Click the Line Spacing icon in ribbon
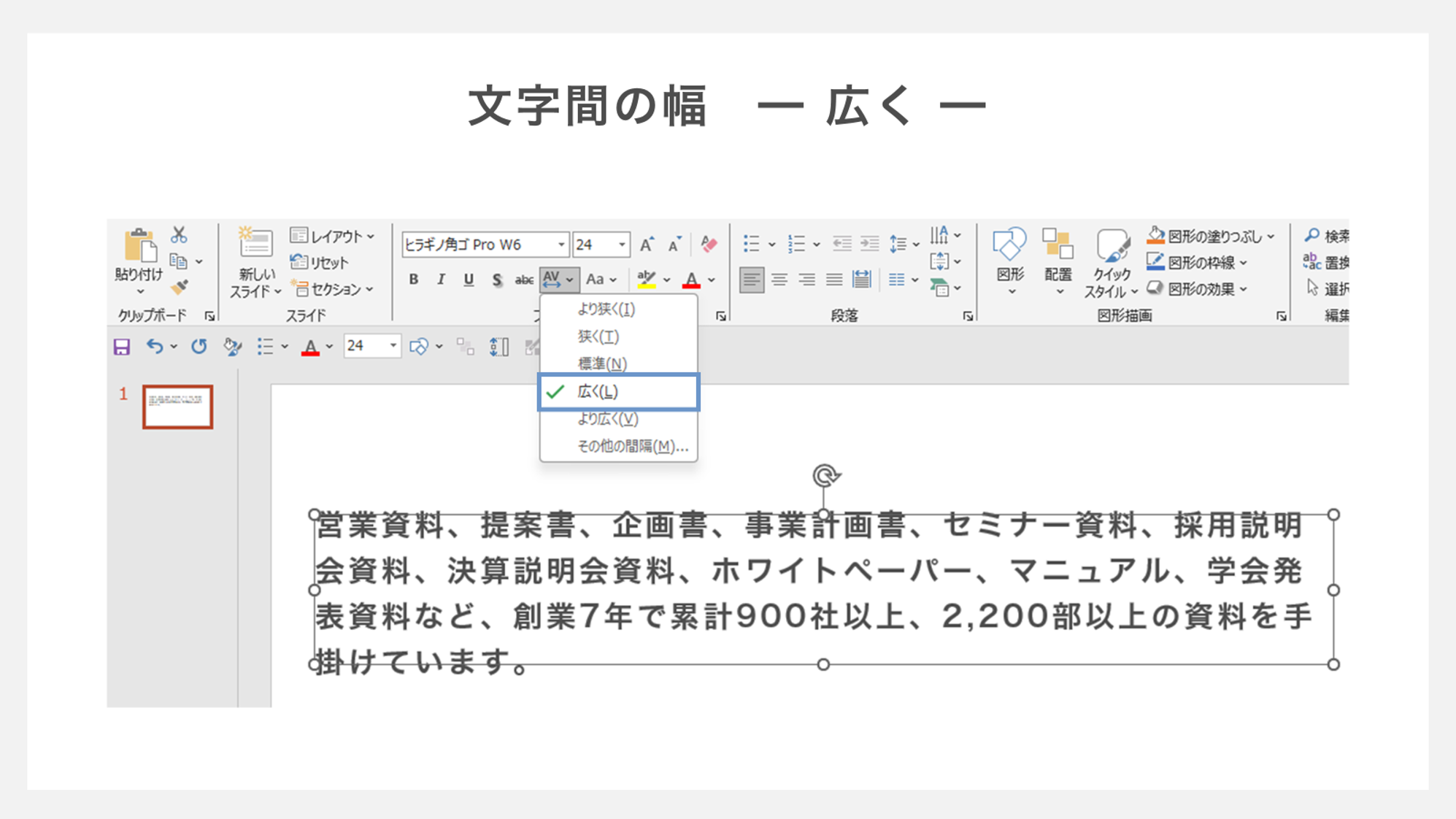 coord(898,244)
